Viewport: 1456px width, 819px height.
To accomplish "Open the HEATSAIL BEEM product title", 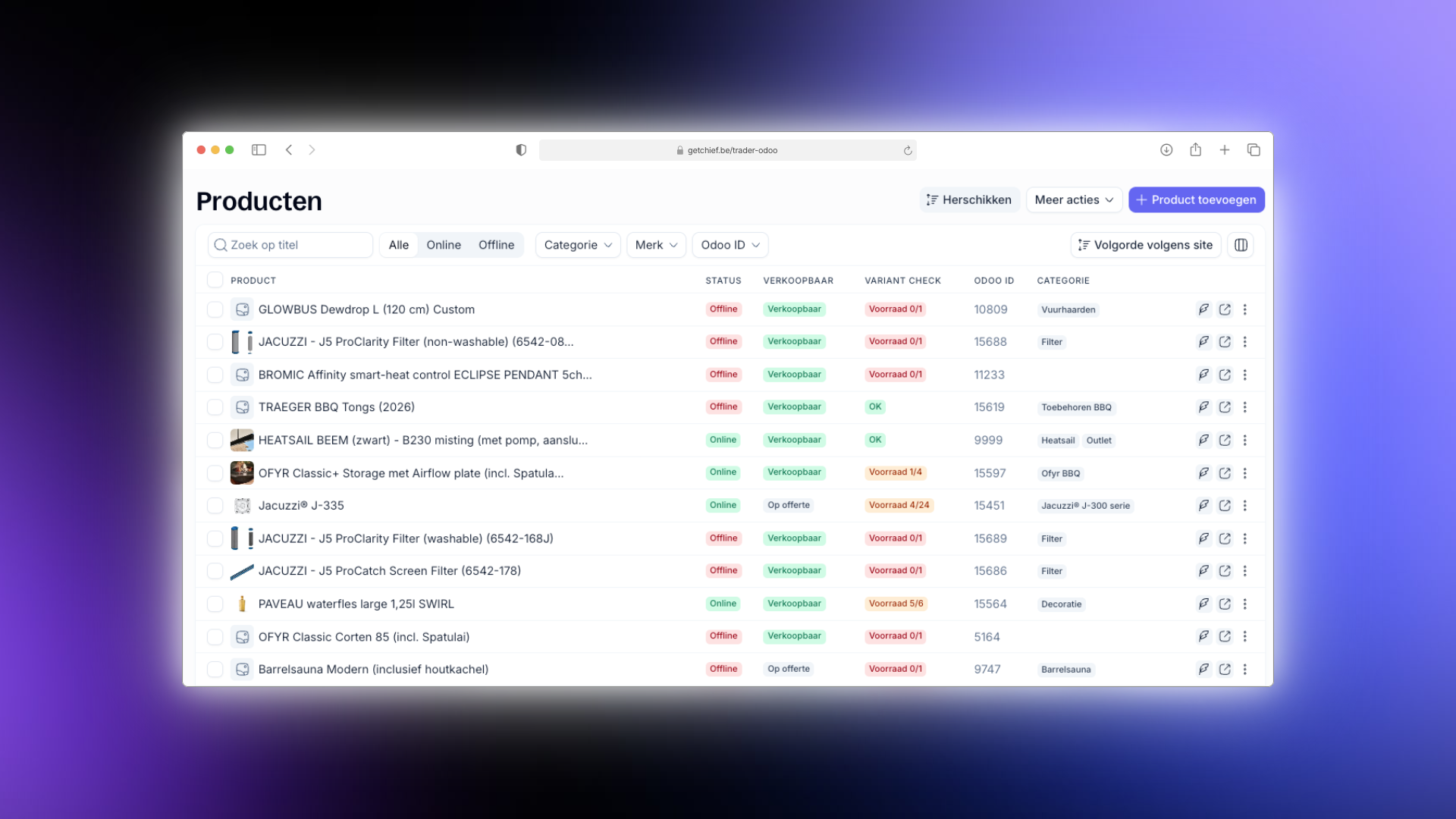I will 423,440.
